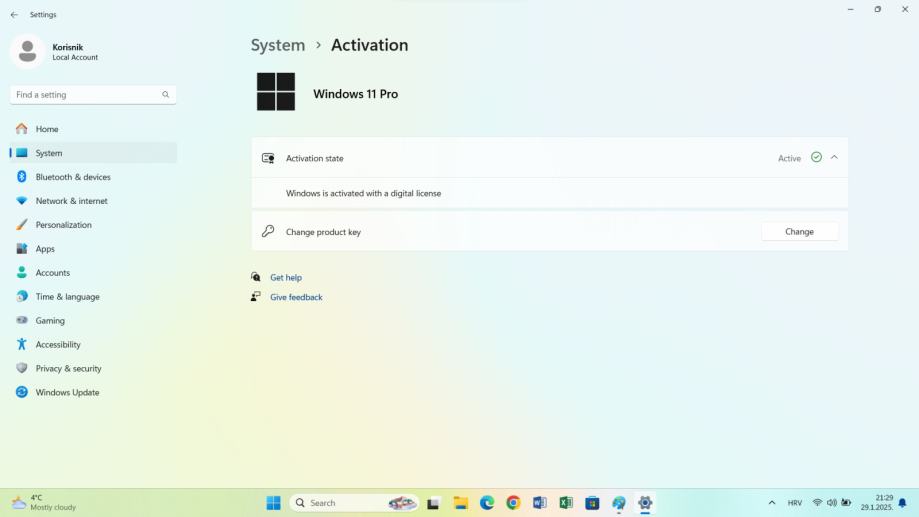
Task: Go to Accounts settings
Action: 93,273
